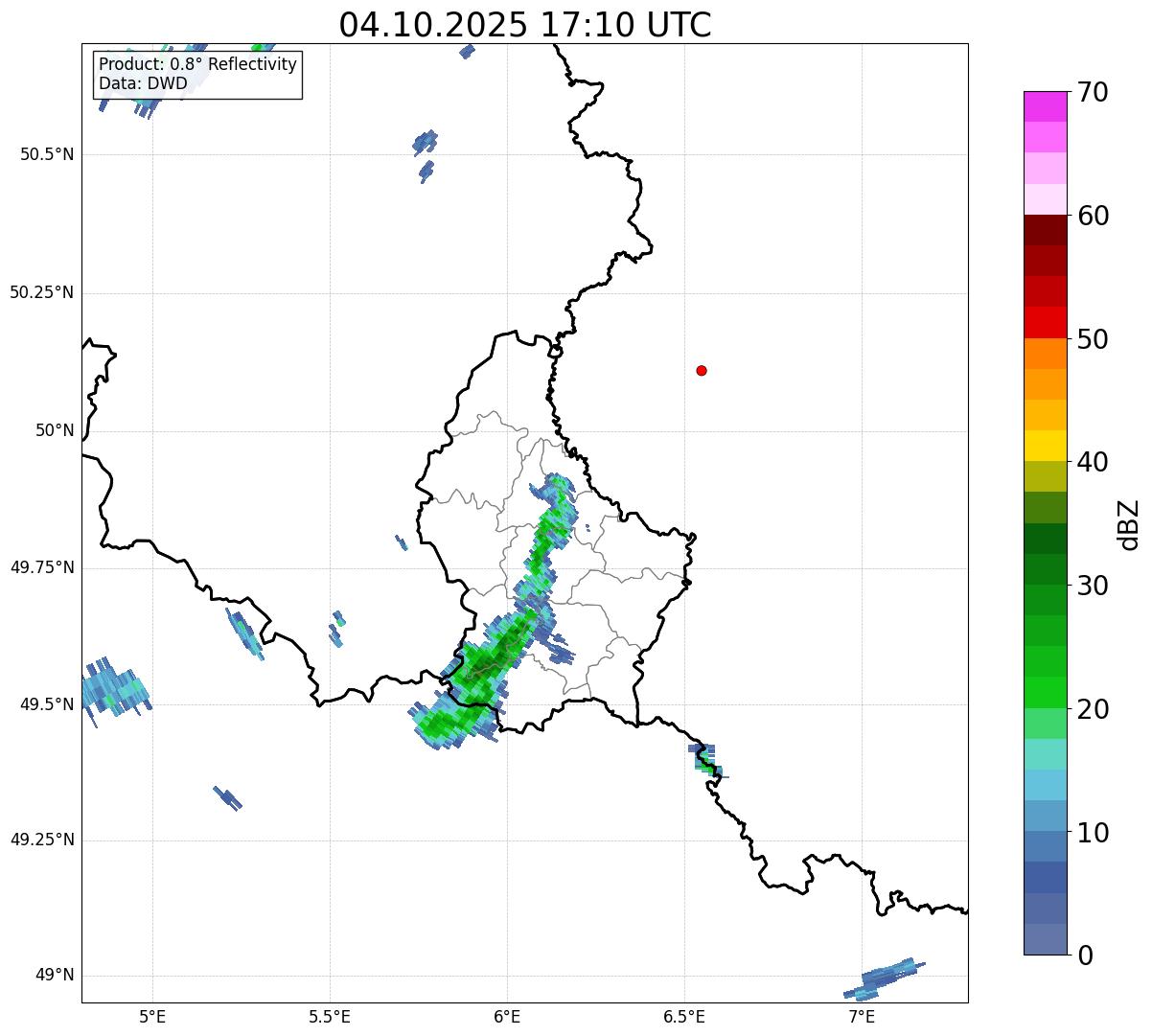Click the 49.75°N latitude label
Viewport: 1152px width, 1036px height.
pyautogui.click(x=41, y=567)
